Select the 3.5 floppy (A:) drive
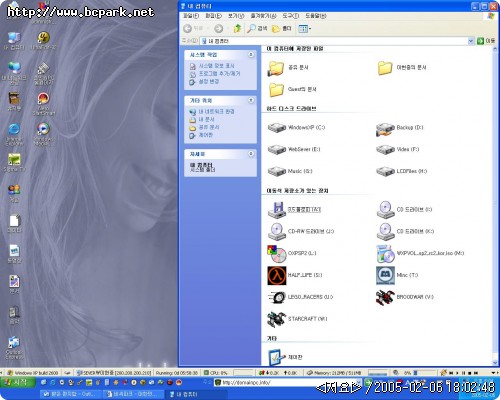500x400 pixels. [x=277, y=210]
